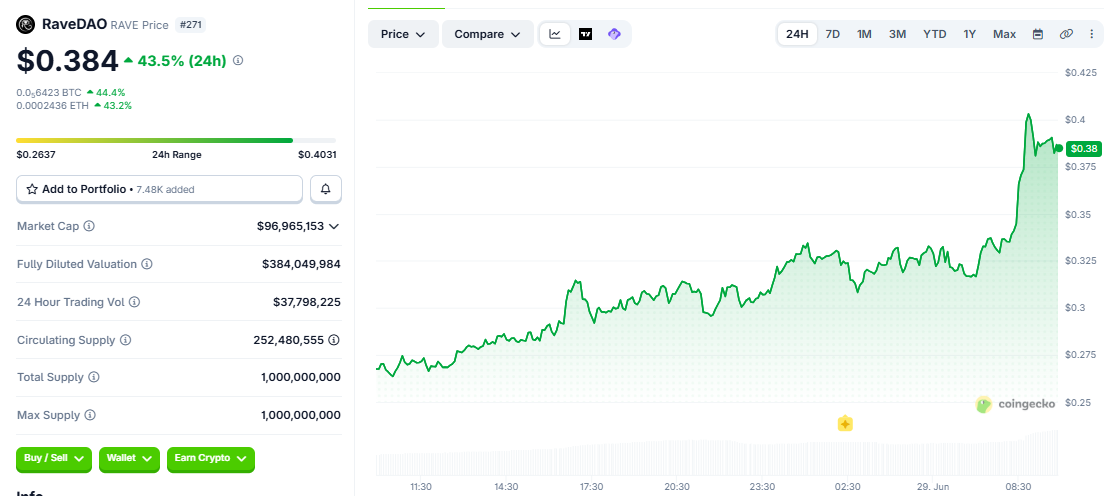Open Max Supply info icon

click(89, 415)
